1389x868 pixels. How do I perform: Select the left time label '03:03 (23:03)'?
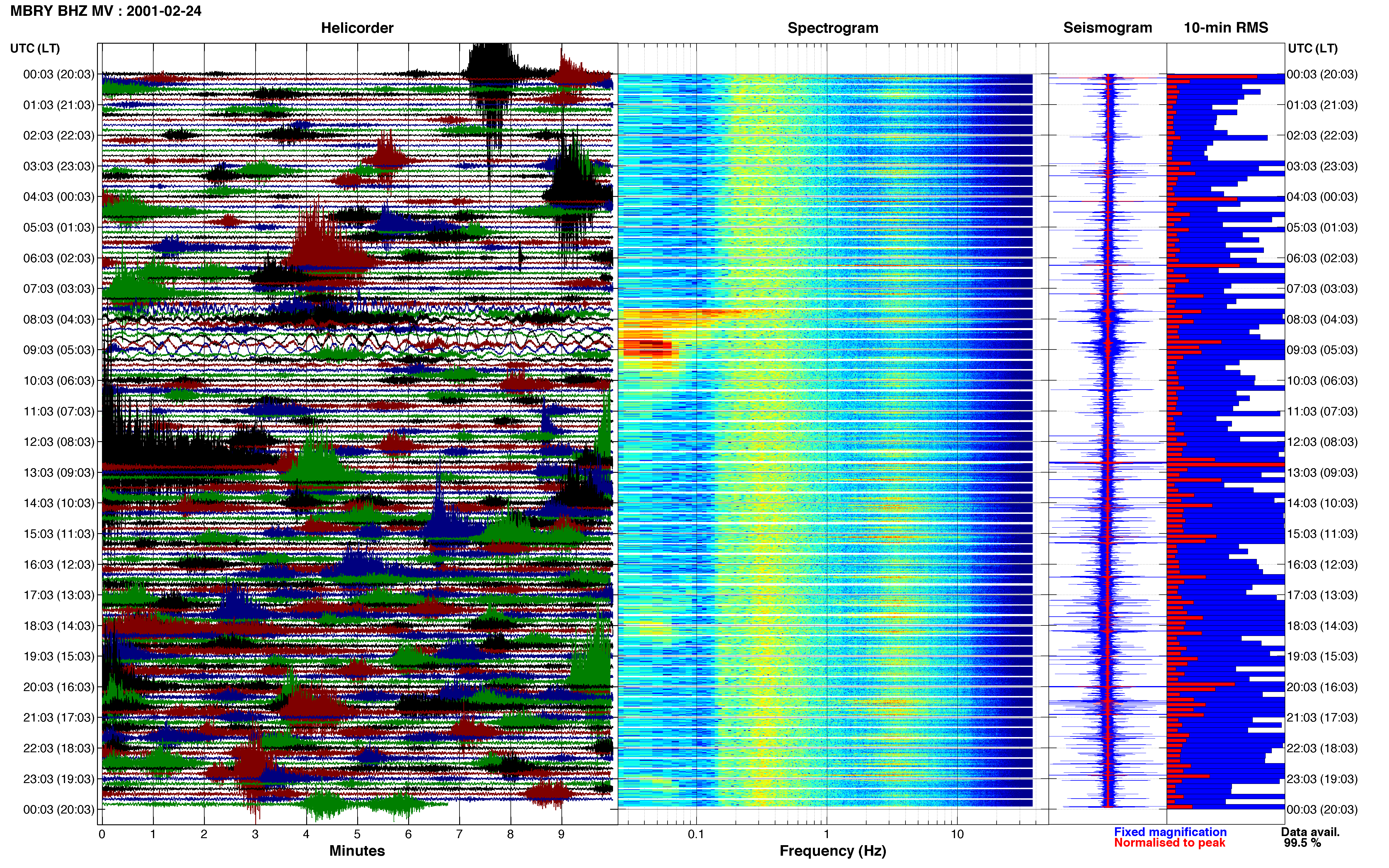coord(59,166)
